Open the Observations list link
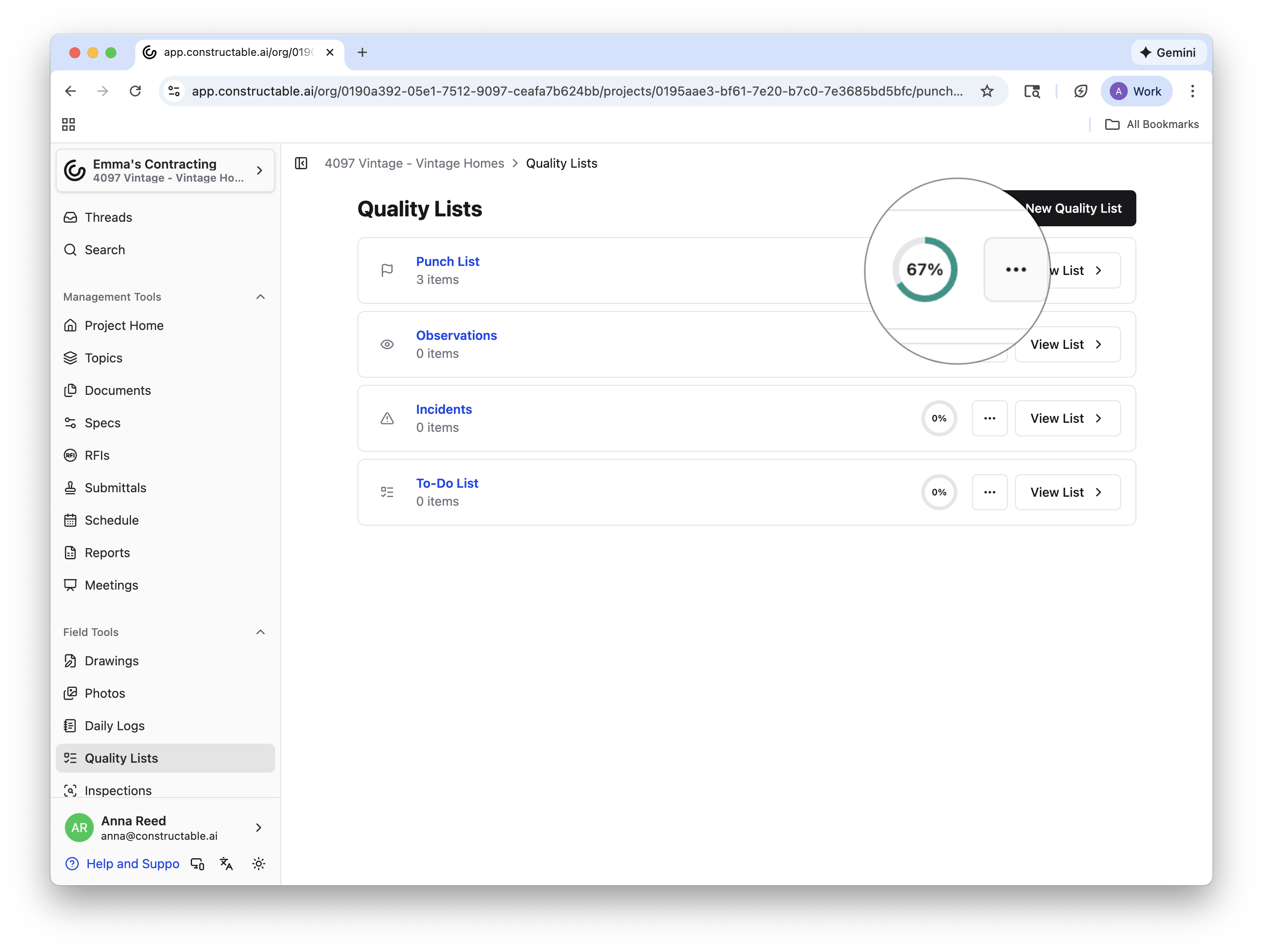This screenshot has width=1263, height=952. click(x=456, y=335)
